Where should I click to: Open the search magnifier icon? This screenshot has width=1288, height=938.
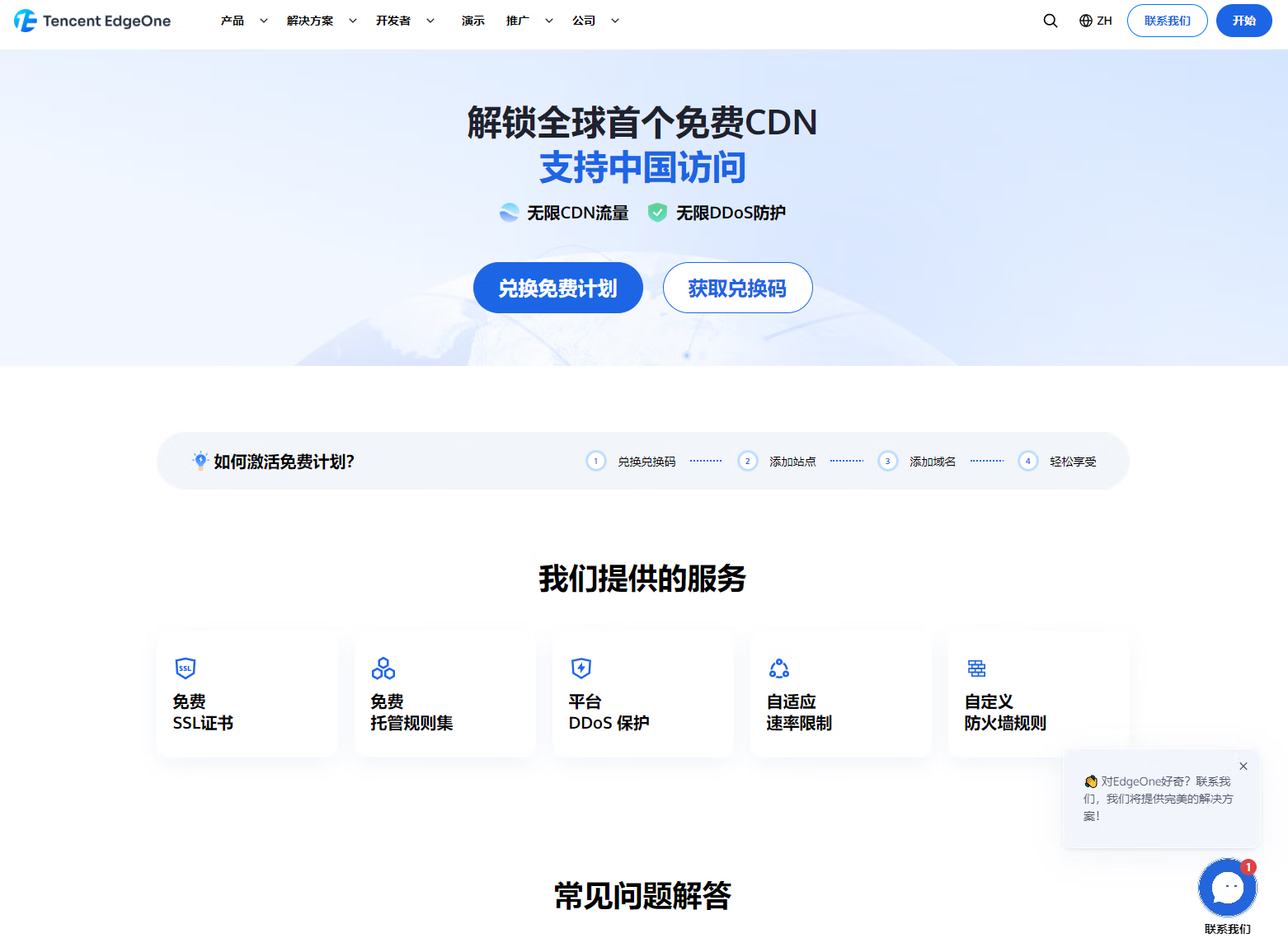point(1050,21)
